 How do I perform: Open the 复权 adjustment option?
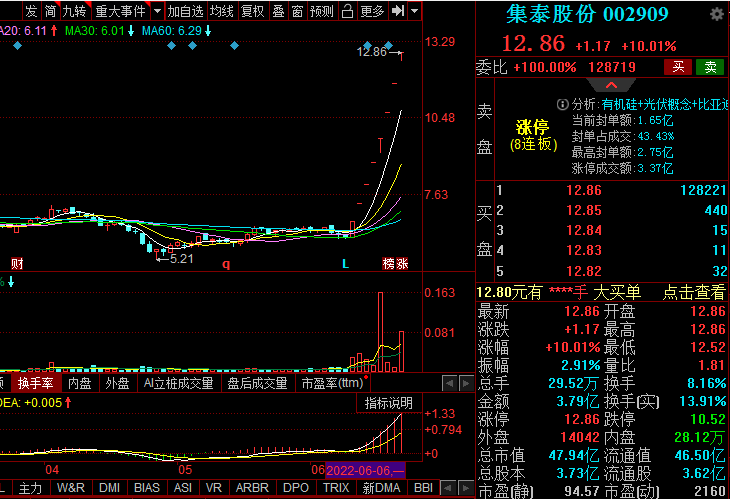click(x=253, y=11)
